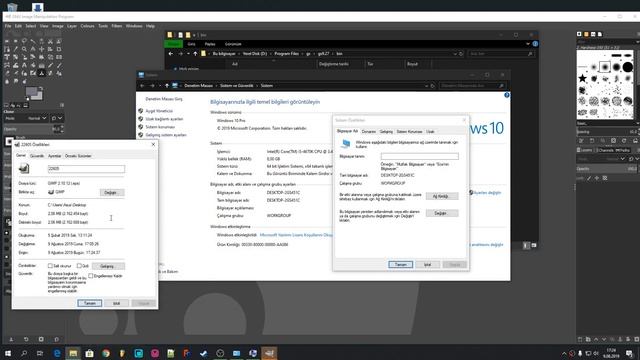Open Uzak tab in Sistem Özellikleri dialog
Screen dimensions: 640x360
(430, 132)
